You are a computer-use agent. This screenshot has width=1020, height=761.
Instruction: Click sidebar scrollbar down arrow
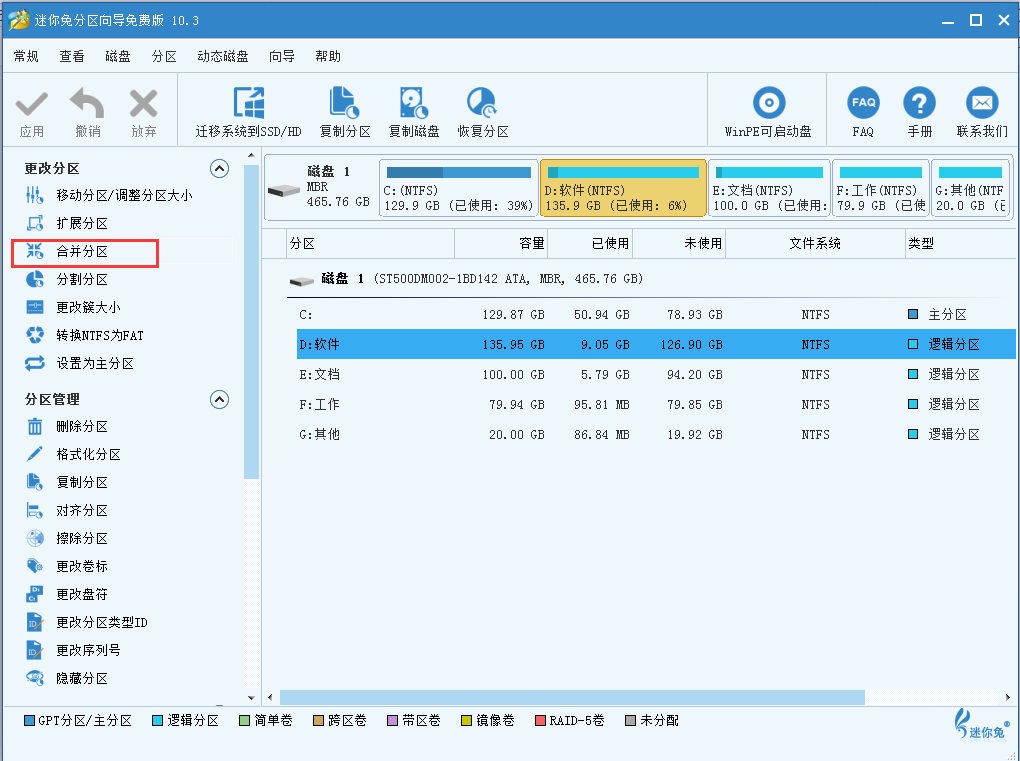pos(251,697)
